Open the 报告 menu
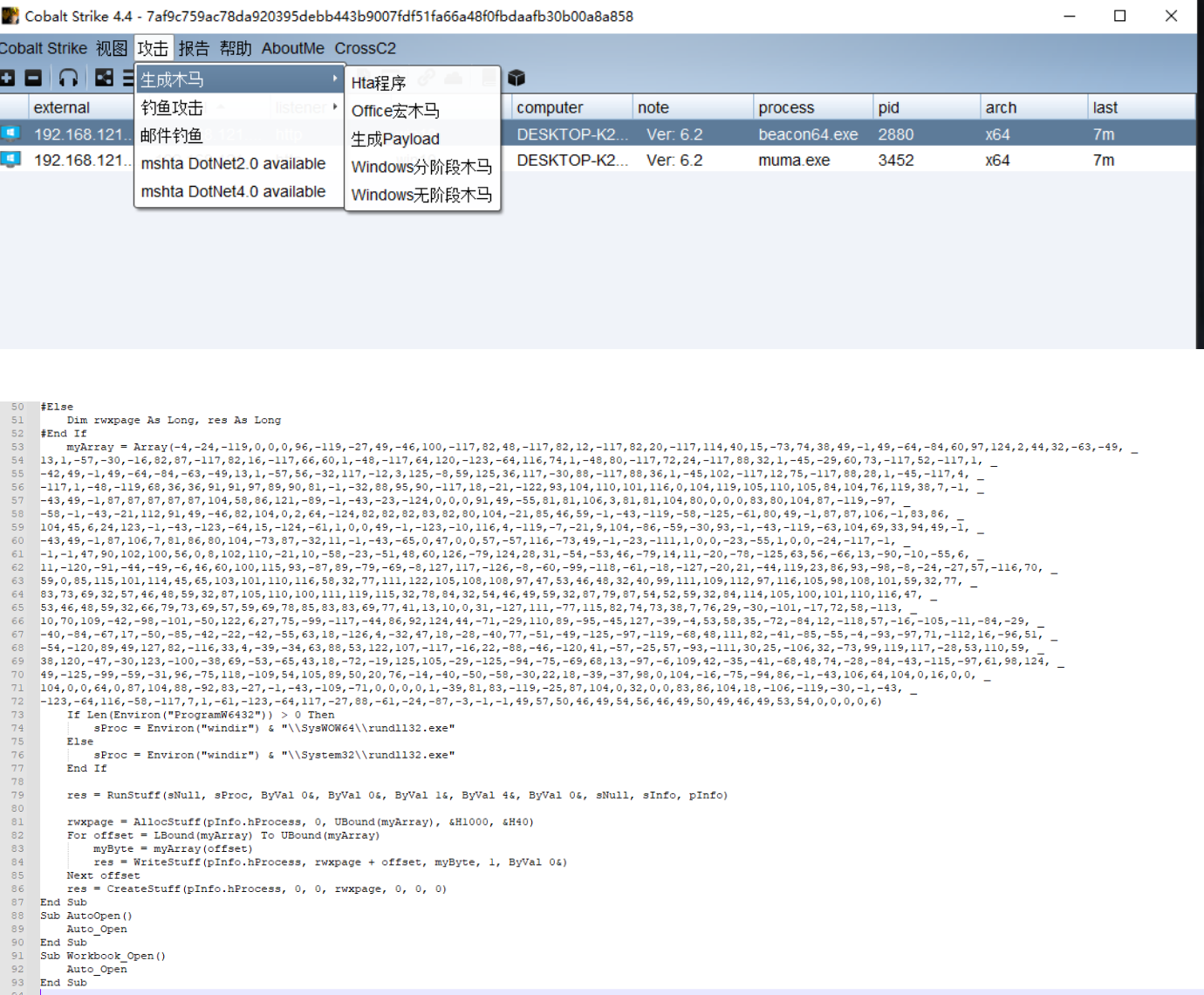The image size is (1204, 995). (x=194, y=48)
